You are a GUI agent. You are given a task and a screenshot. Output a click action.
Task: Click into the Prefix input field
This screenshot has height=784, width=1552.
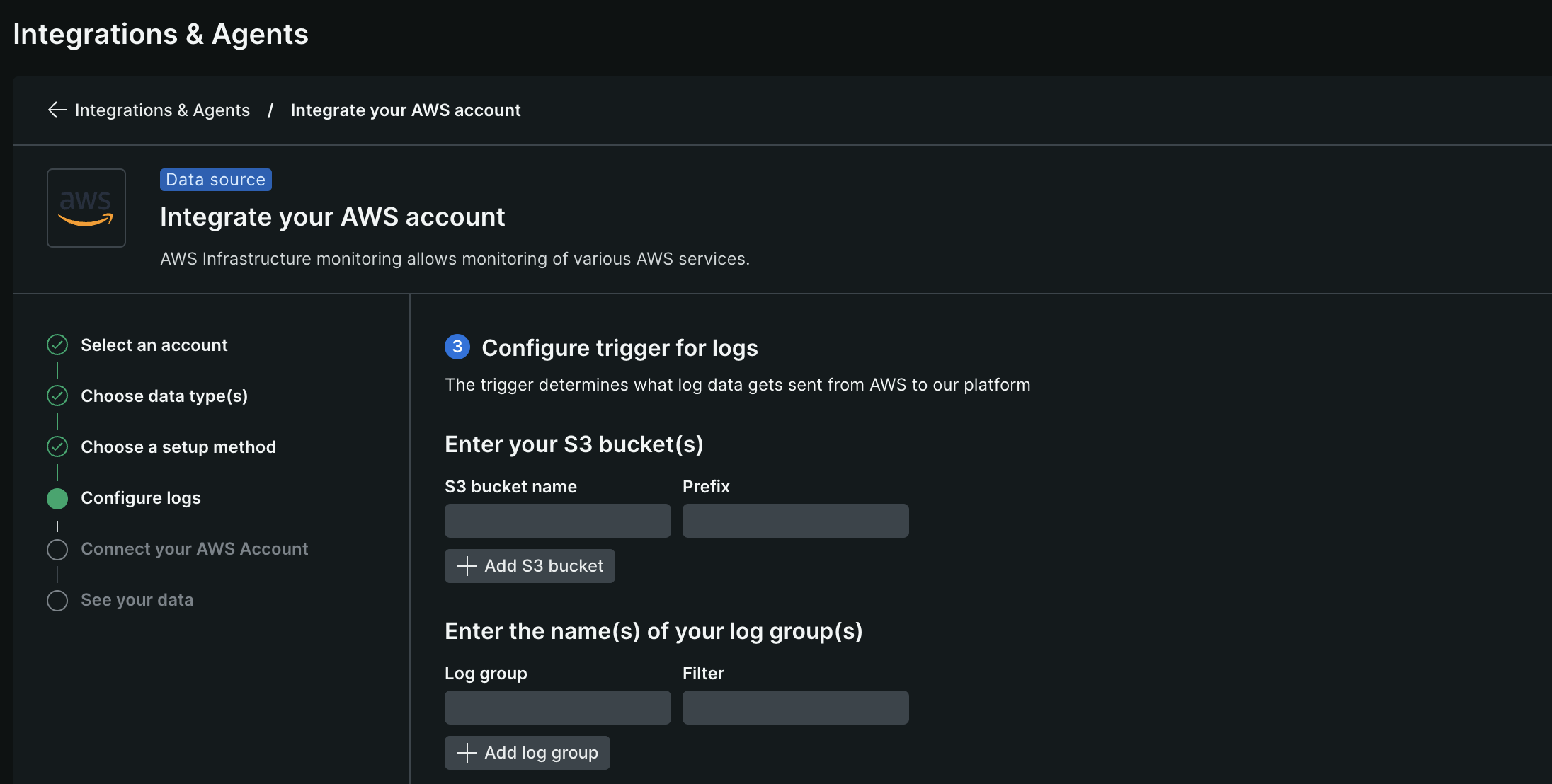[x=796, y=521]
